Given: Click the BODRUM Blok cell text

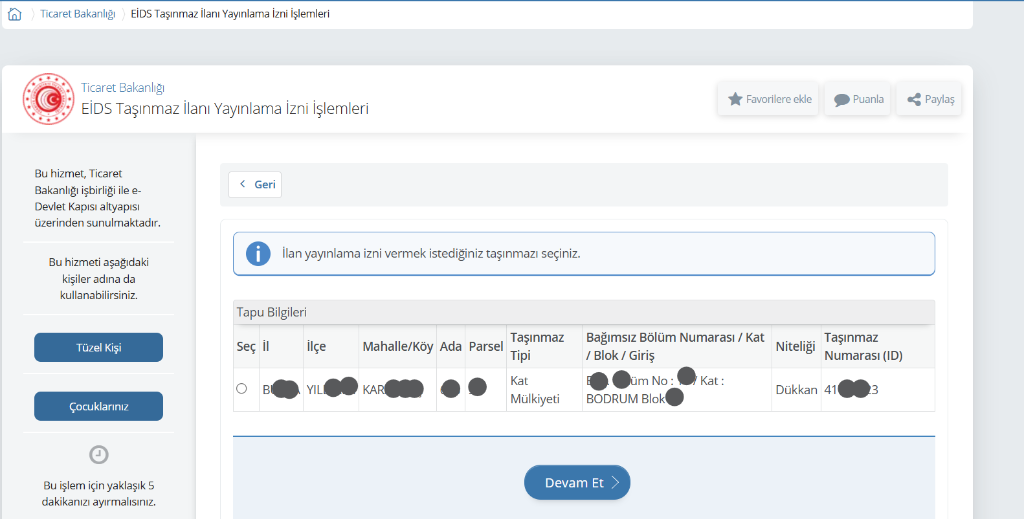Looking at the screenshot, I should 625,399.
